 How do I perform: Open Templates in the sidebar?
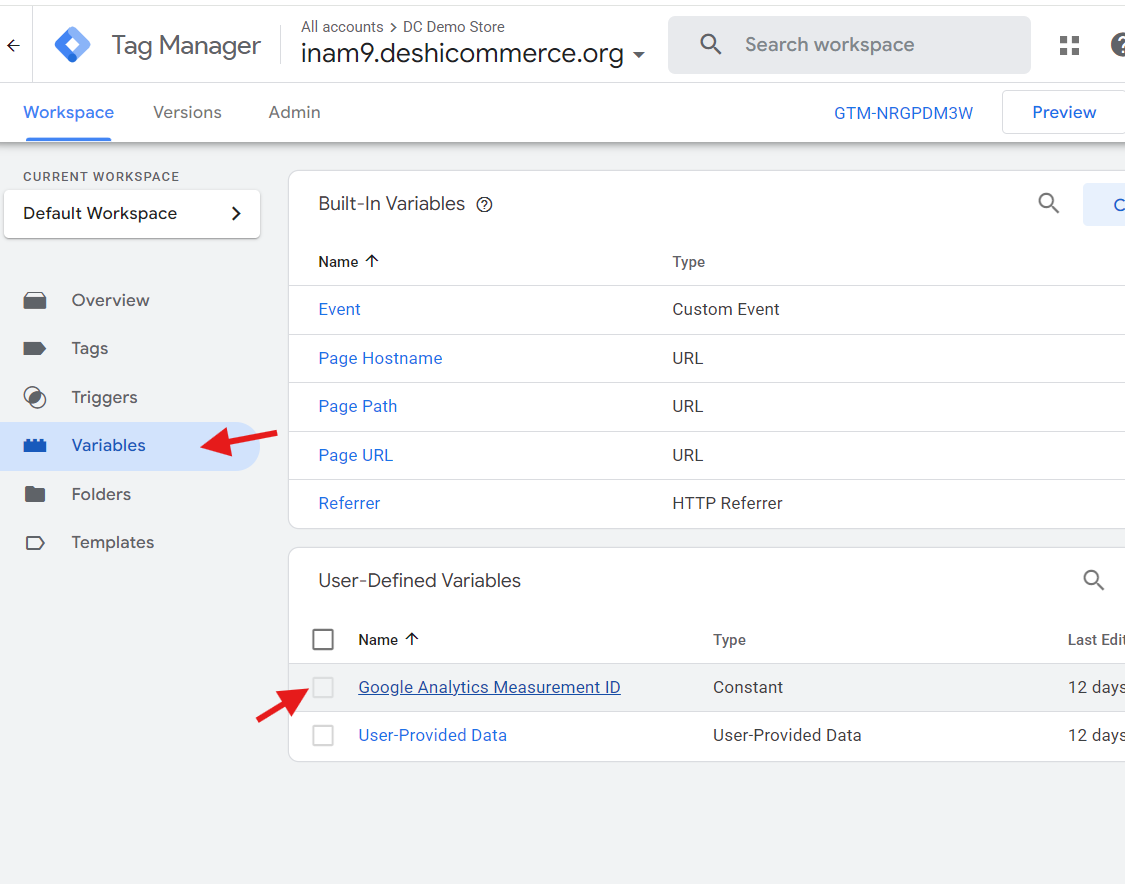[113, 542]
